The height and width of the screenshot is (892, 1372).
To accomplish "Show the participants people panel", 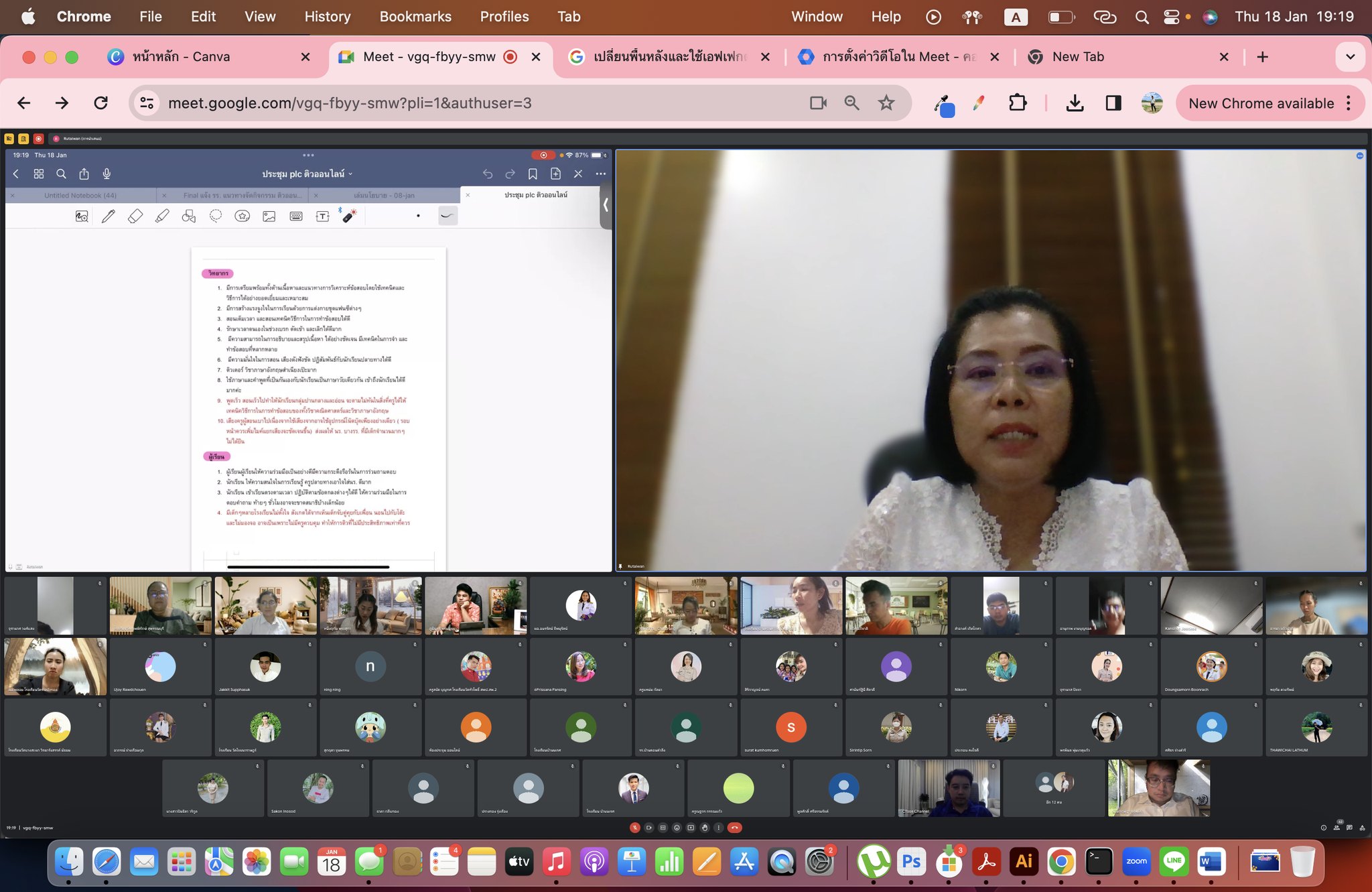I will click(x=1336, y=828).
